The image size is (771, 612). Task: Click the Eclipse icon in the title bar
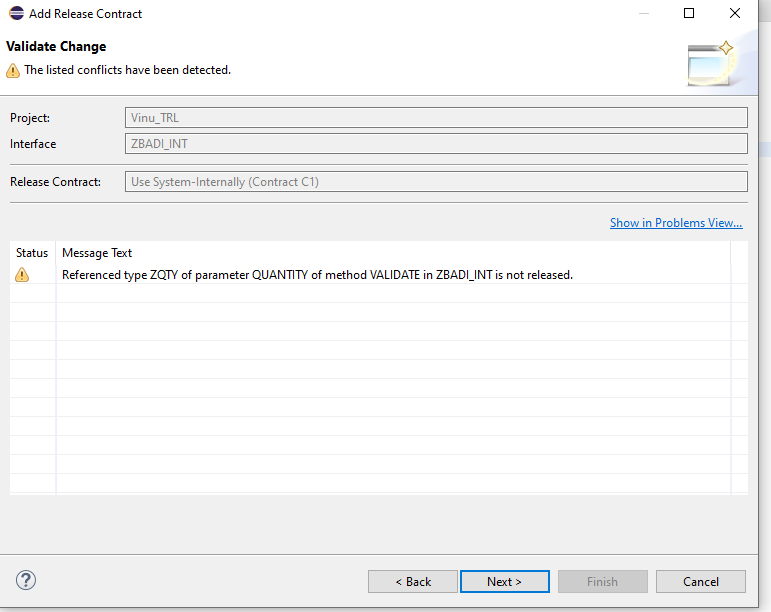click(x=16, y=13)
